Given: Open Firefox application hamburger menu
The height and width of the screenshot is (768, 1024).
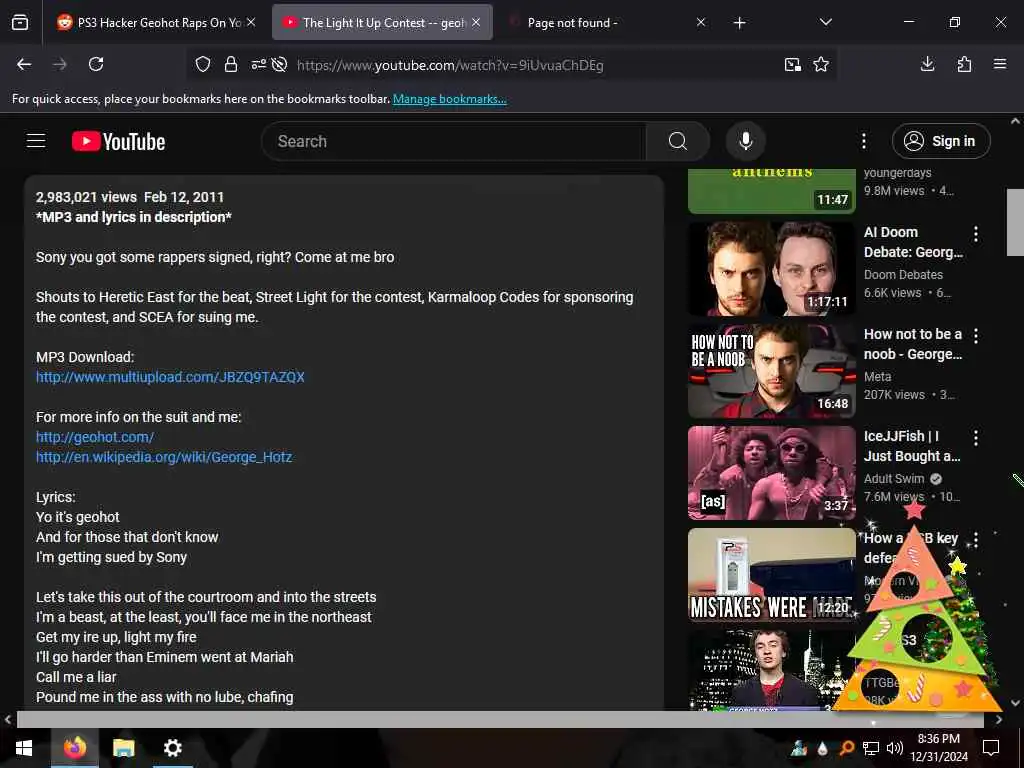Looking at the screenshot, I should (x=1000, y=64).
